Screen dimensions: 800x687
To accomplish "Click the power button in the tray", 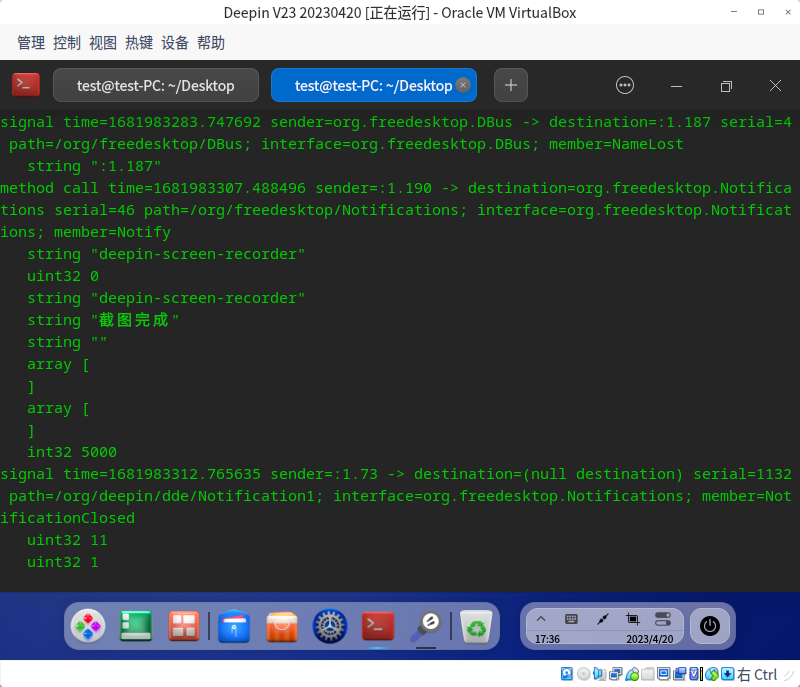I will click(710, 627).
